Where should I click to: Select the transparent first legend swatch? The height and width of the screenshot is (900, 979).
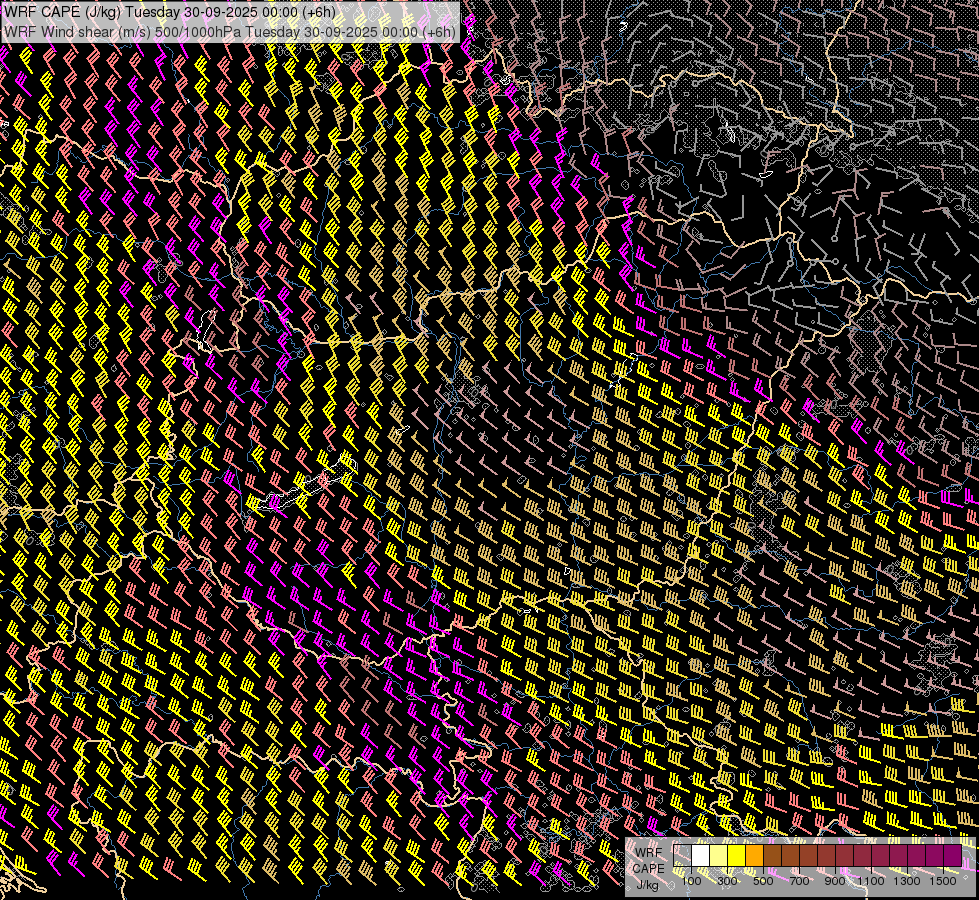click(x=683, y=856)
